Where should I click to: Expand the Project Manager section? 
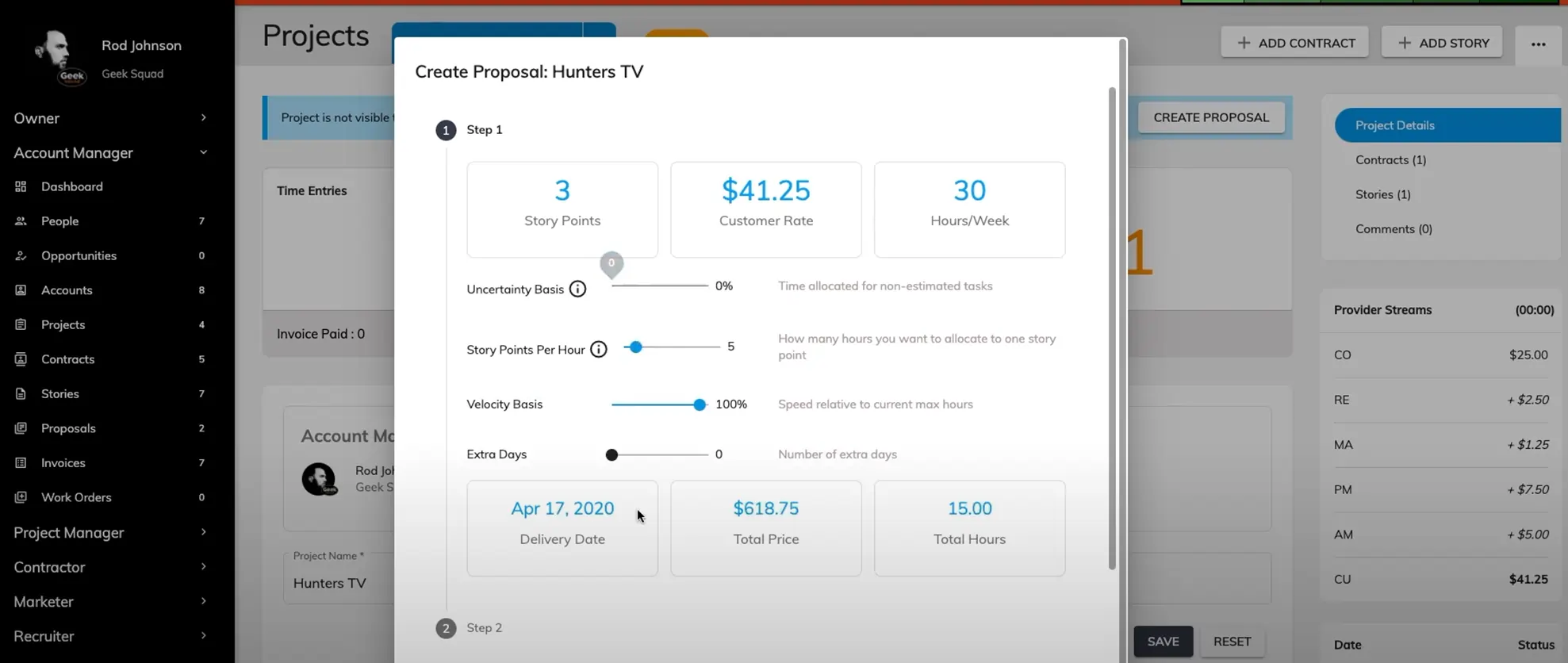pos(203,532)
